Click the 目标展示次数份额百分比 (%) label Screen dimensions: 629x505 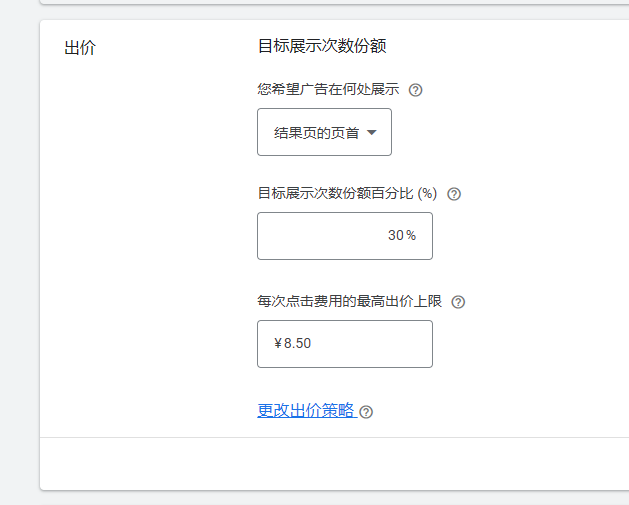tap(347, 194)
